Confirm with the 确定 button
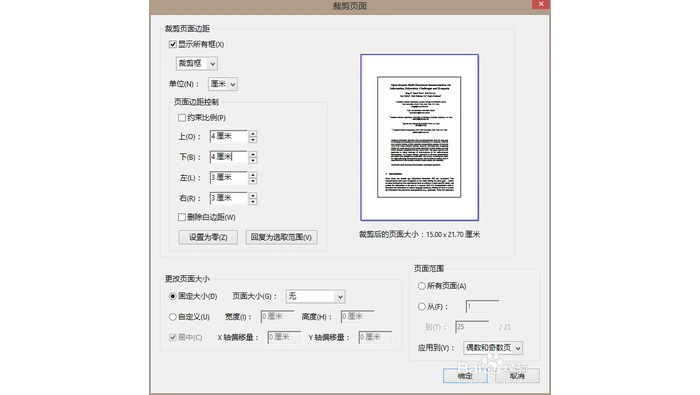This screenshot has height=395, width=700. tap(465, 376)
